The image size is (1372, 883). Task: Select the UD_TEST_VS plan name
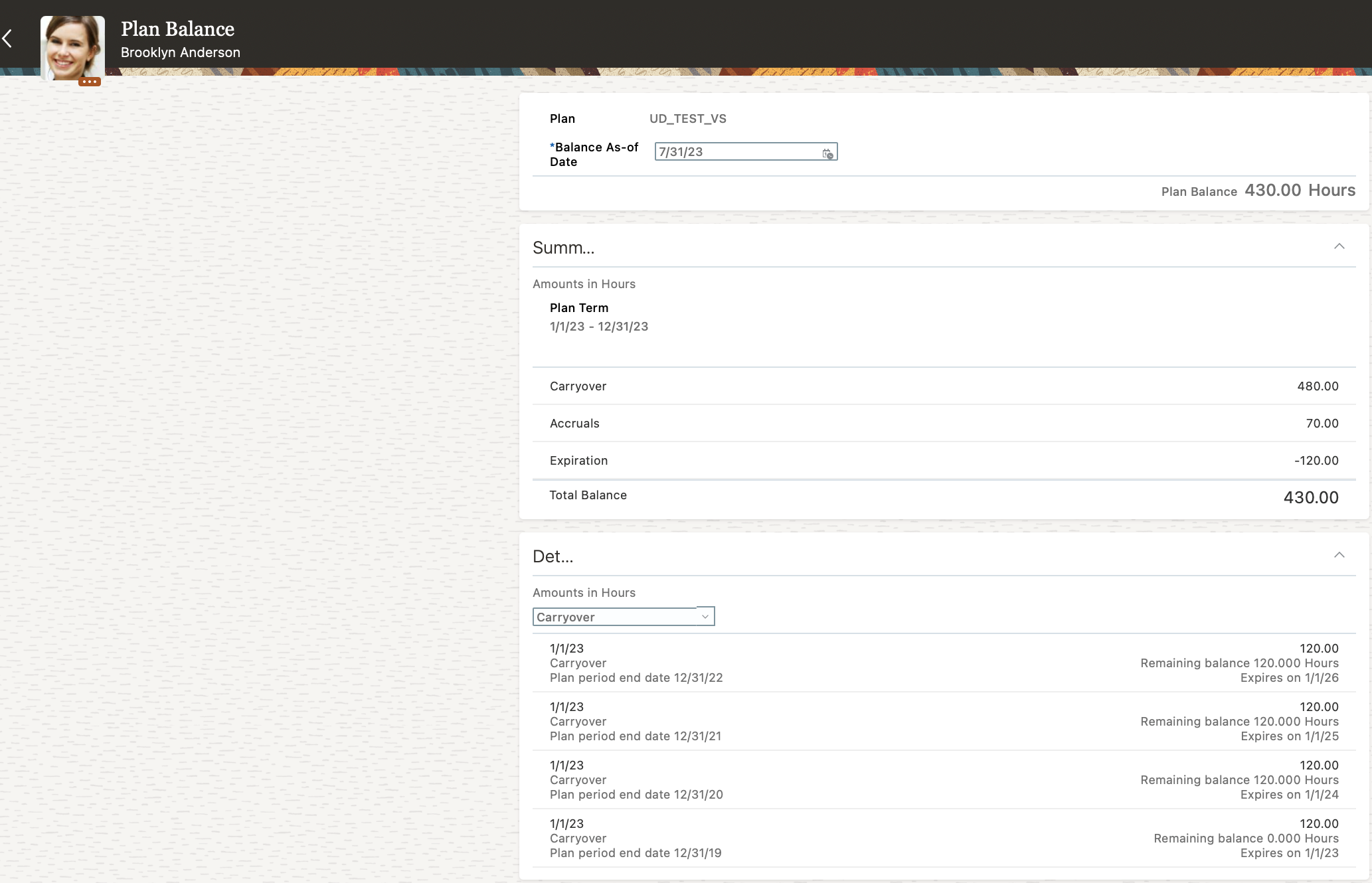[x=688, y=118]
